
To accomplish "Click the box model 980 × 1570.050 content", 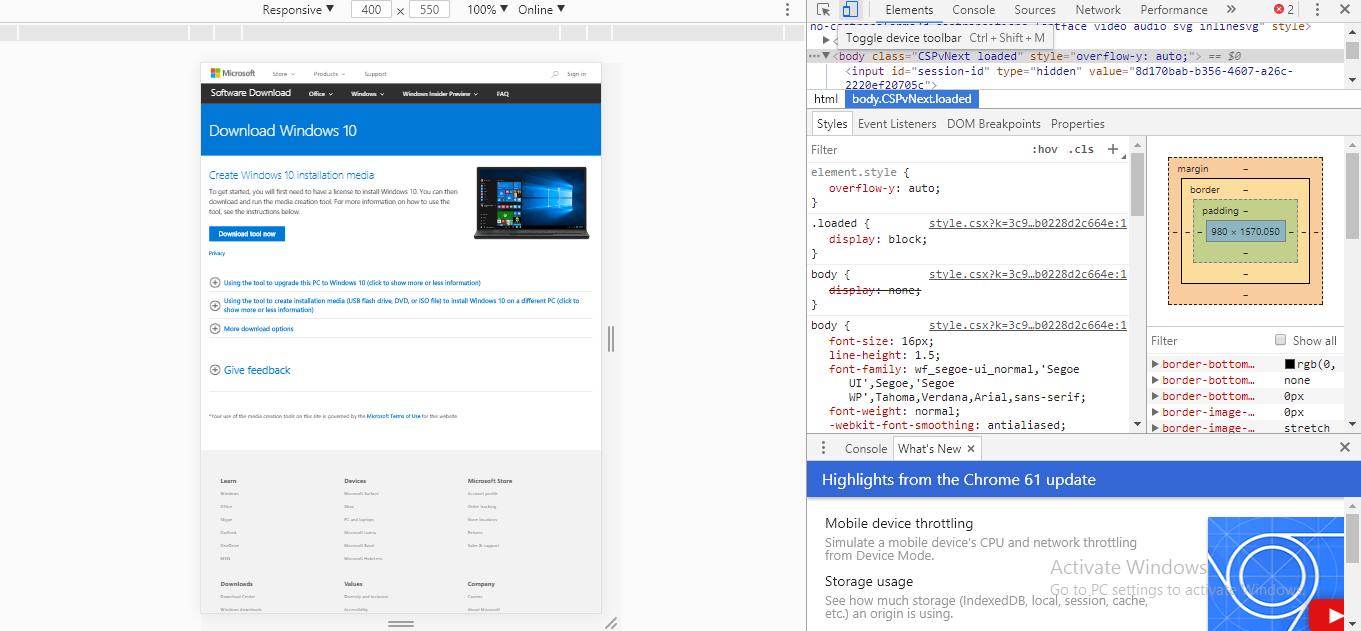I will click(x=1245, y=231).
